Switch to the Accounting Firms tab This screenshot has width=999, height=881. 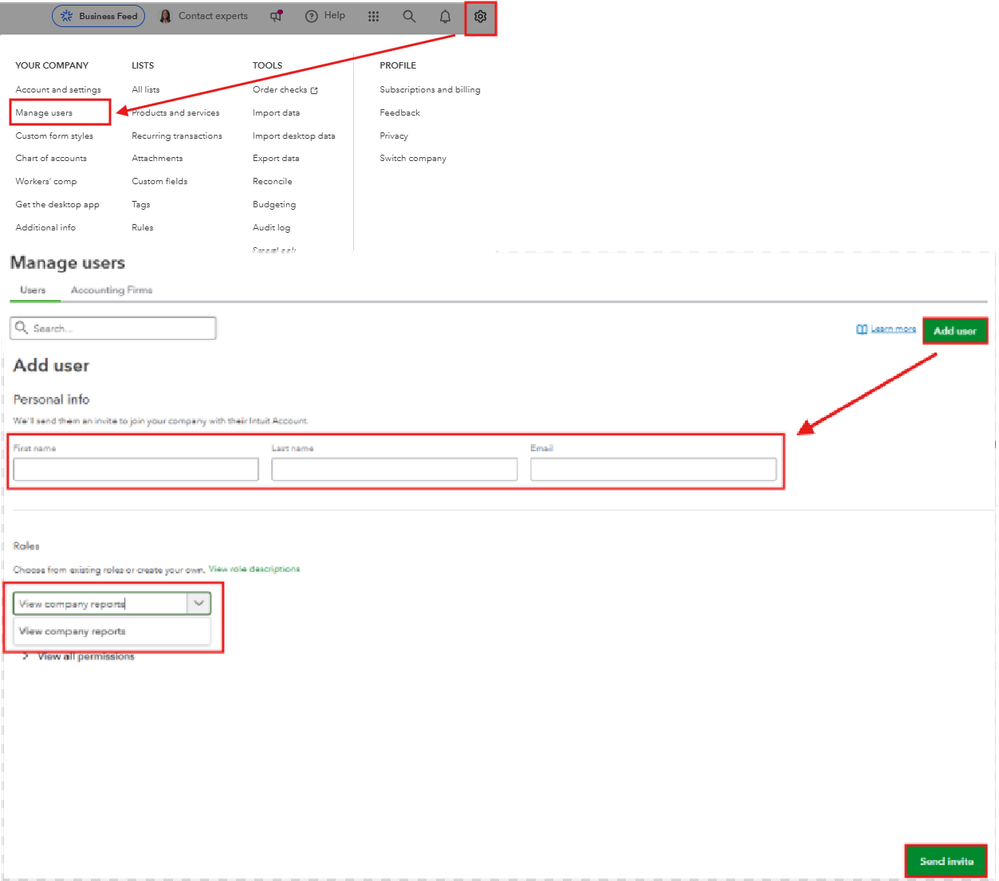[111, 290]
